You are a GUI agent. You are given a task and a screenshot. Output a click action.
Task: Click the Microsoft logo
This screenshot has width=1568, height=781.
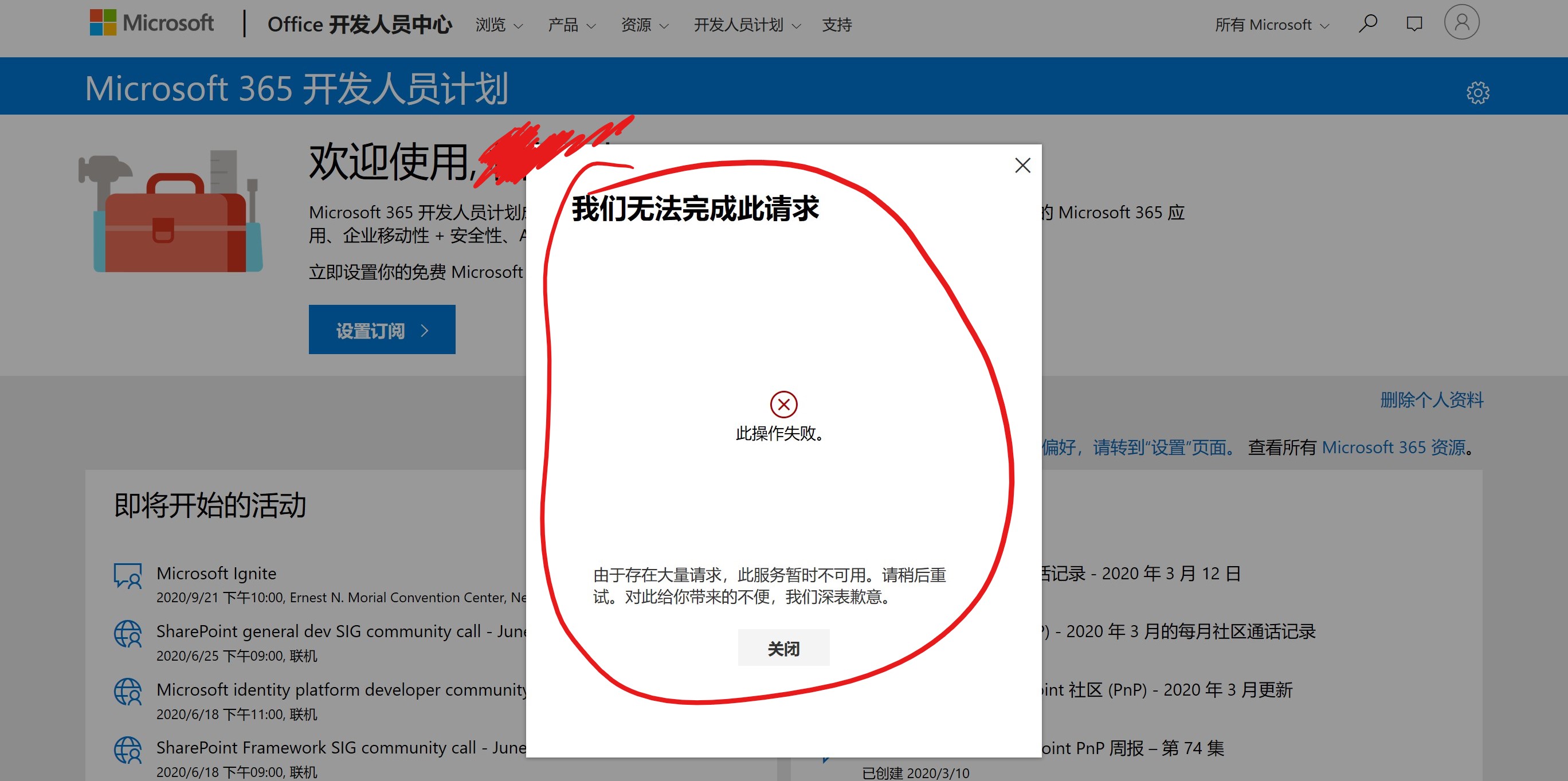click(x=151, y=23)
